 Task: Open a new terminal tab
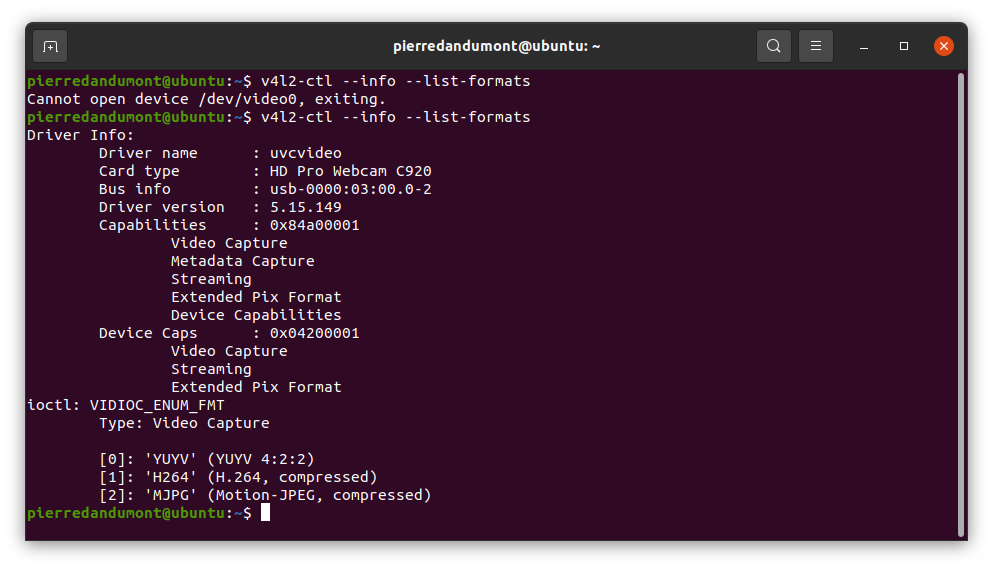point(50,46)
